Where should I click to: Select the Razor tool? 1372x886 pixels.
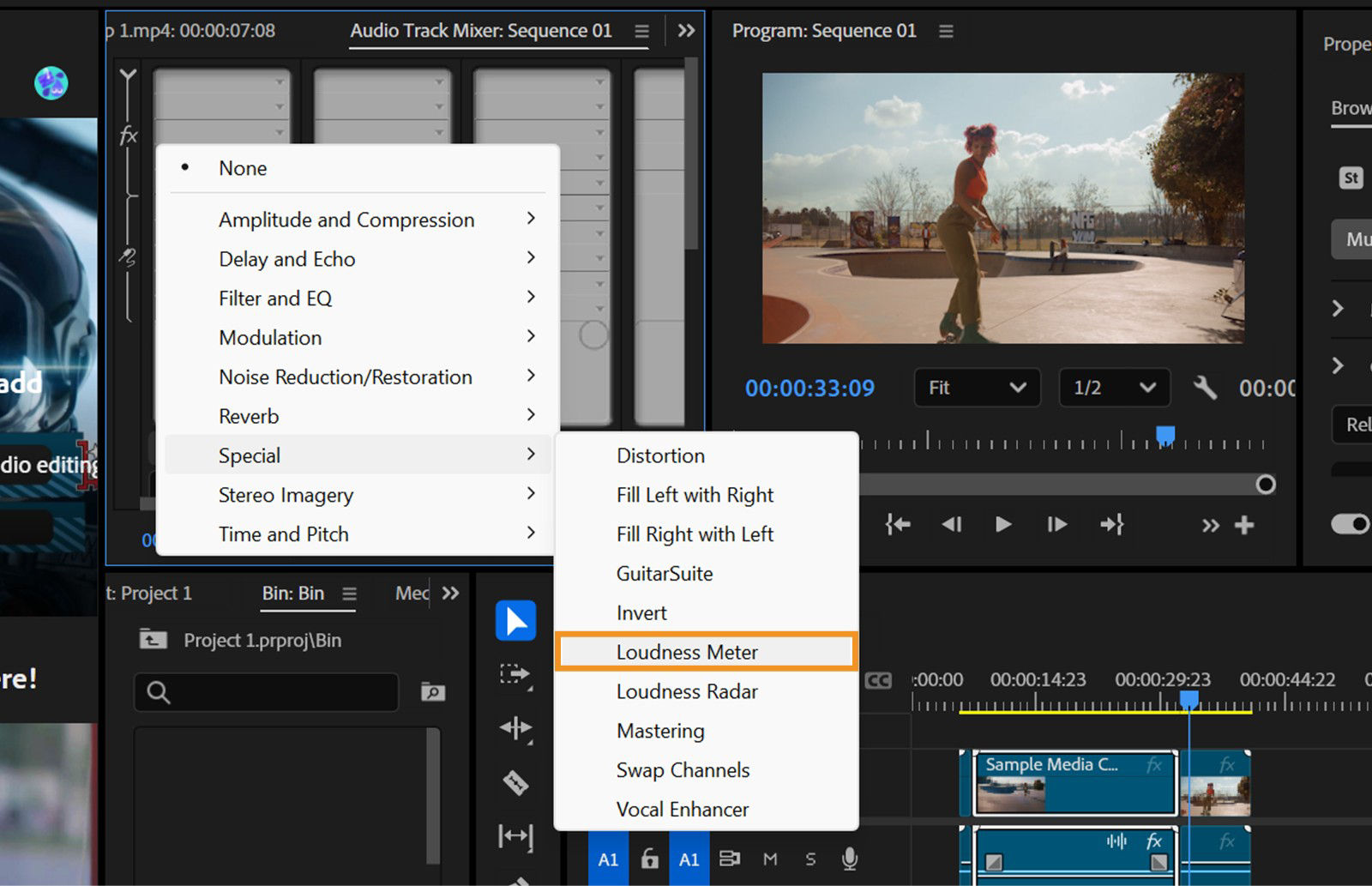click(515, 782)
